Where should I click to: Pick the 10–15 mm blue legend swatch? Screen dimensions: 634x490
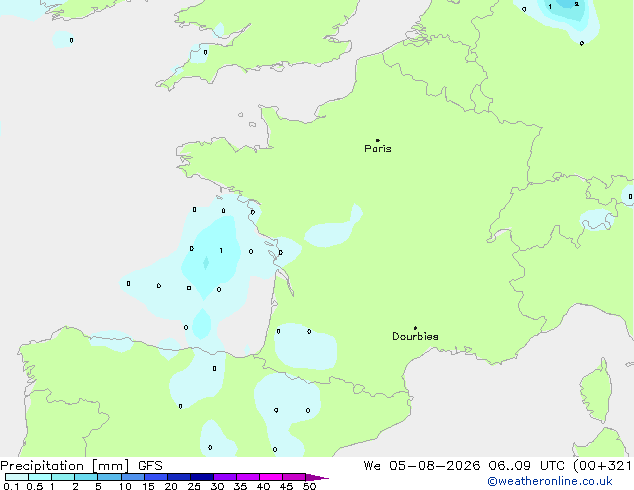(132, 477)
